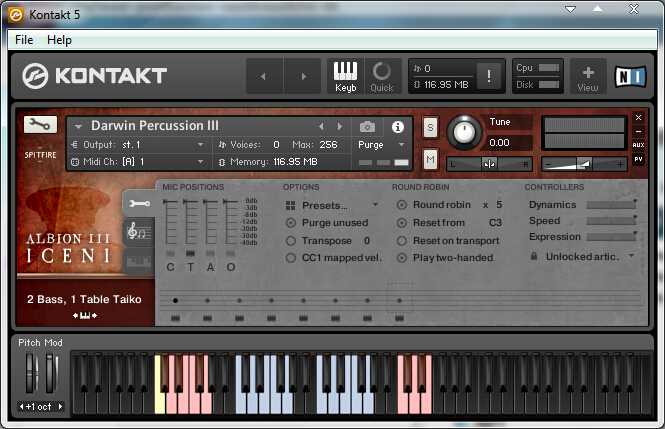The image size is (665, 429).
Task: Click the A mic position fader
Action: tap(210, 223)
